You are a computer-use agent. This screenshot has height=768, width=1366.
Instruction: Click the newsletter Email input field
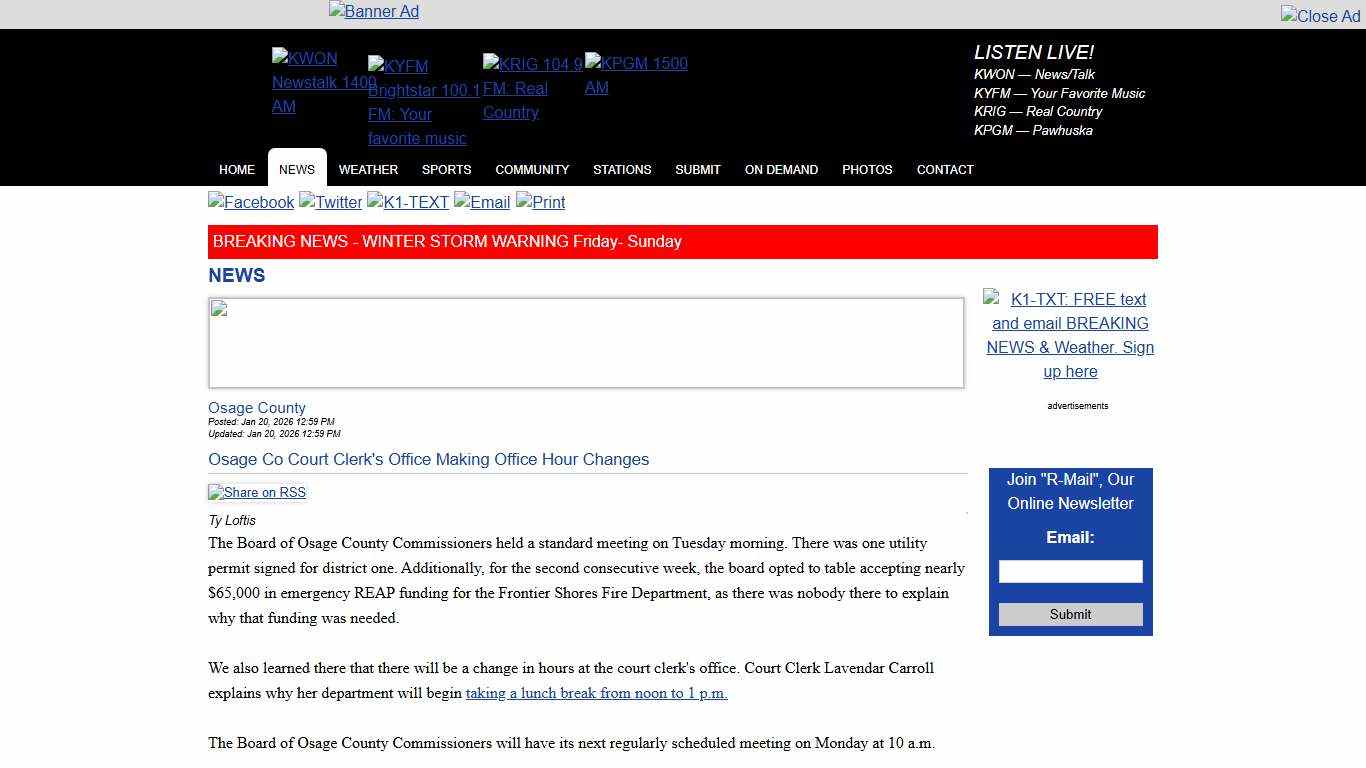(x=1069, y=571)
